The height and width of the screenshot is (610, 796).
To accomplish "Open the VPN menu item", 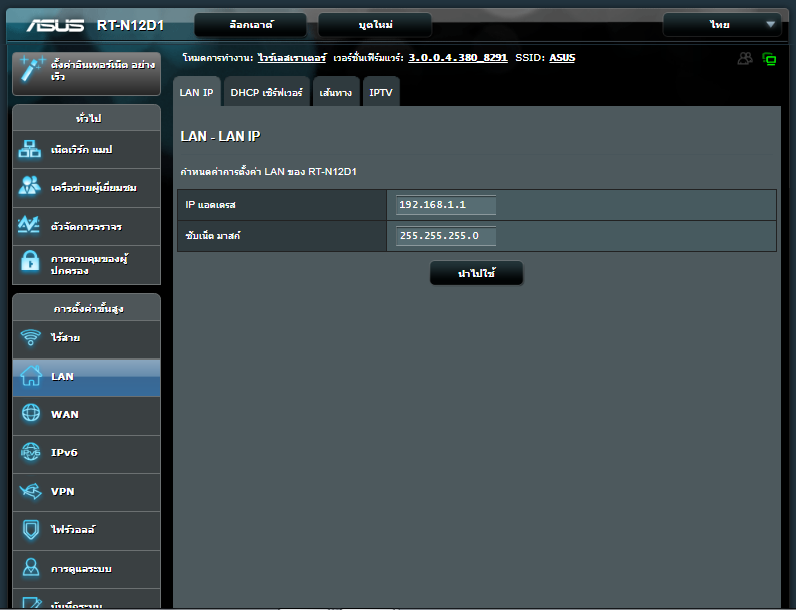I will pos(86,492).
